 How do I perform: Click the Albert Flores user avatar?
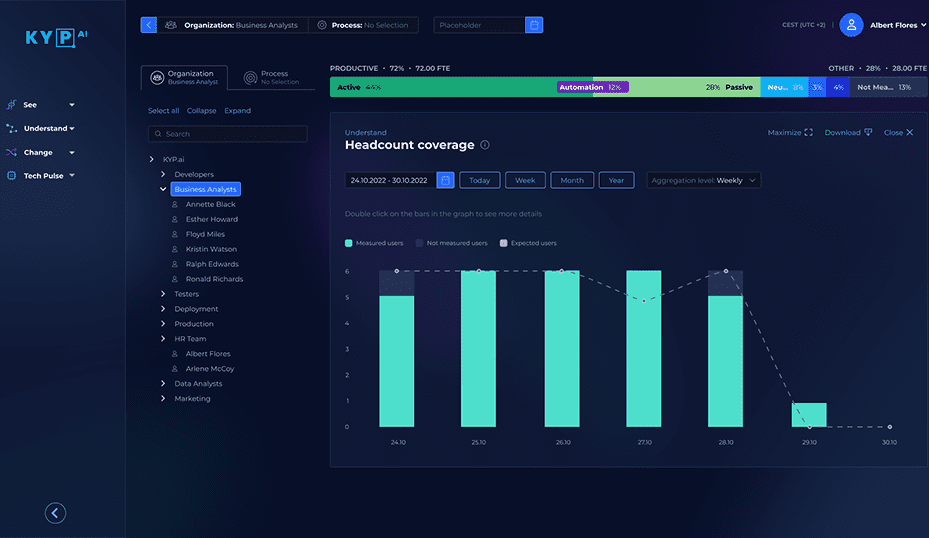tap(851, 25)
